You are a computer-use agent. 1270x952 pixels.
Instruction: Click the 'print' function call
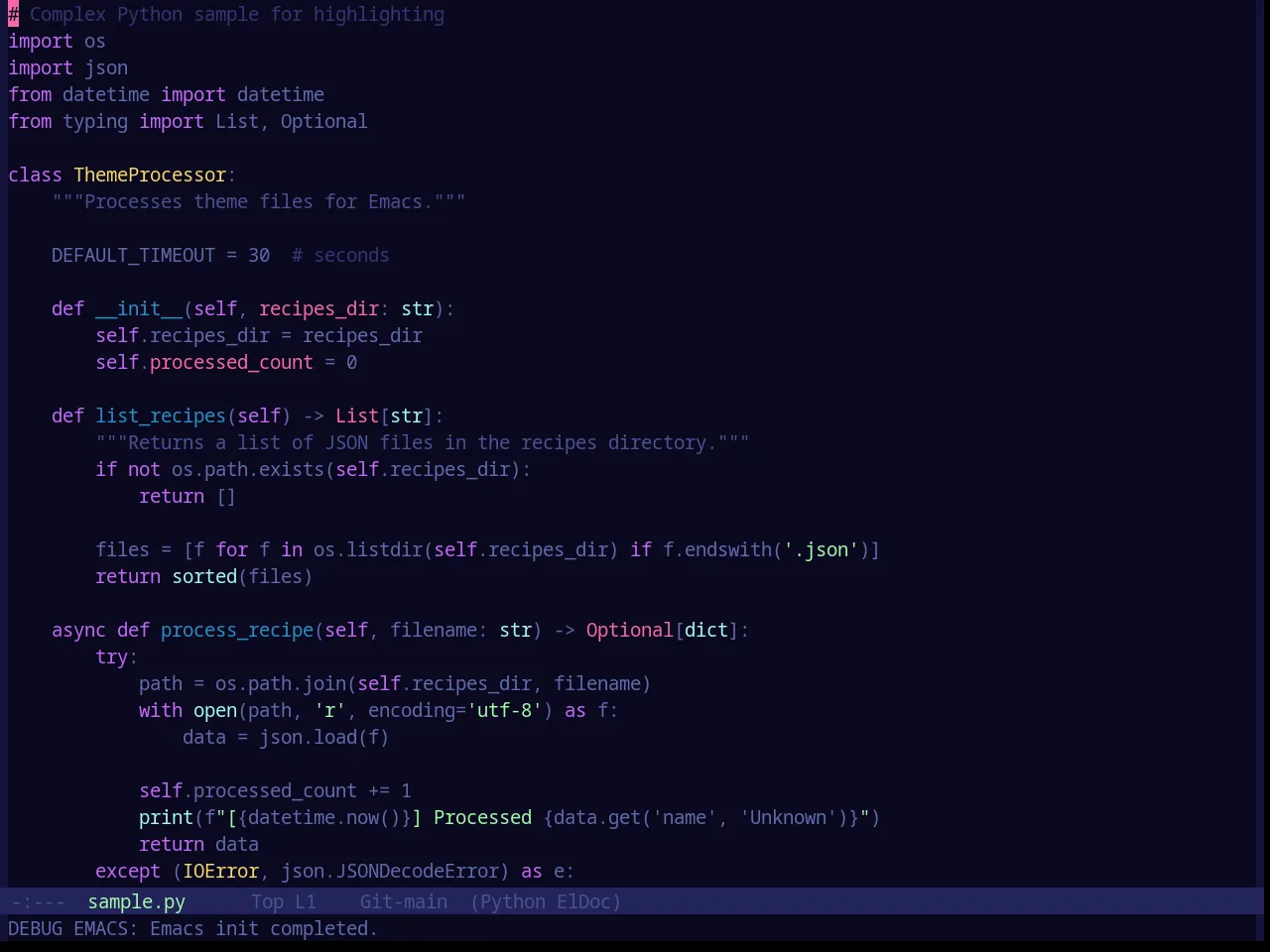(x=166, y=817)
